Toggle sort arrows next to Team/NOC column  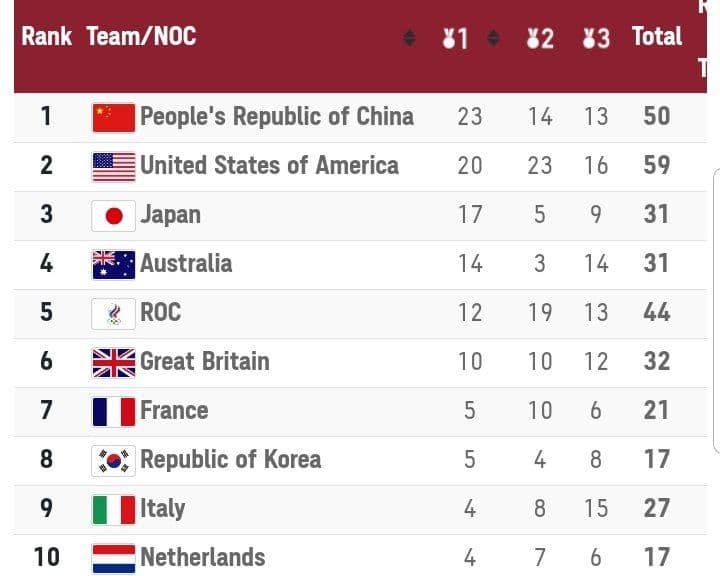[409, 38]
